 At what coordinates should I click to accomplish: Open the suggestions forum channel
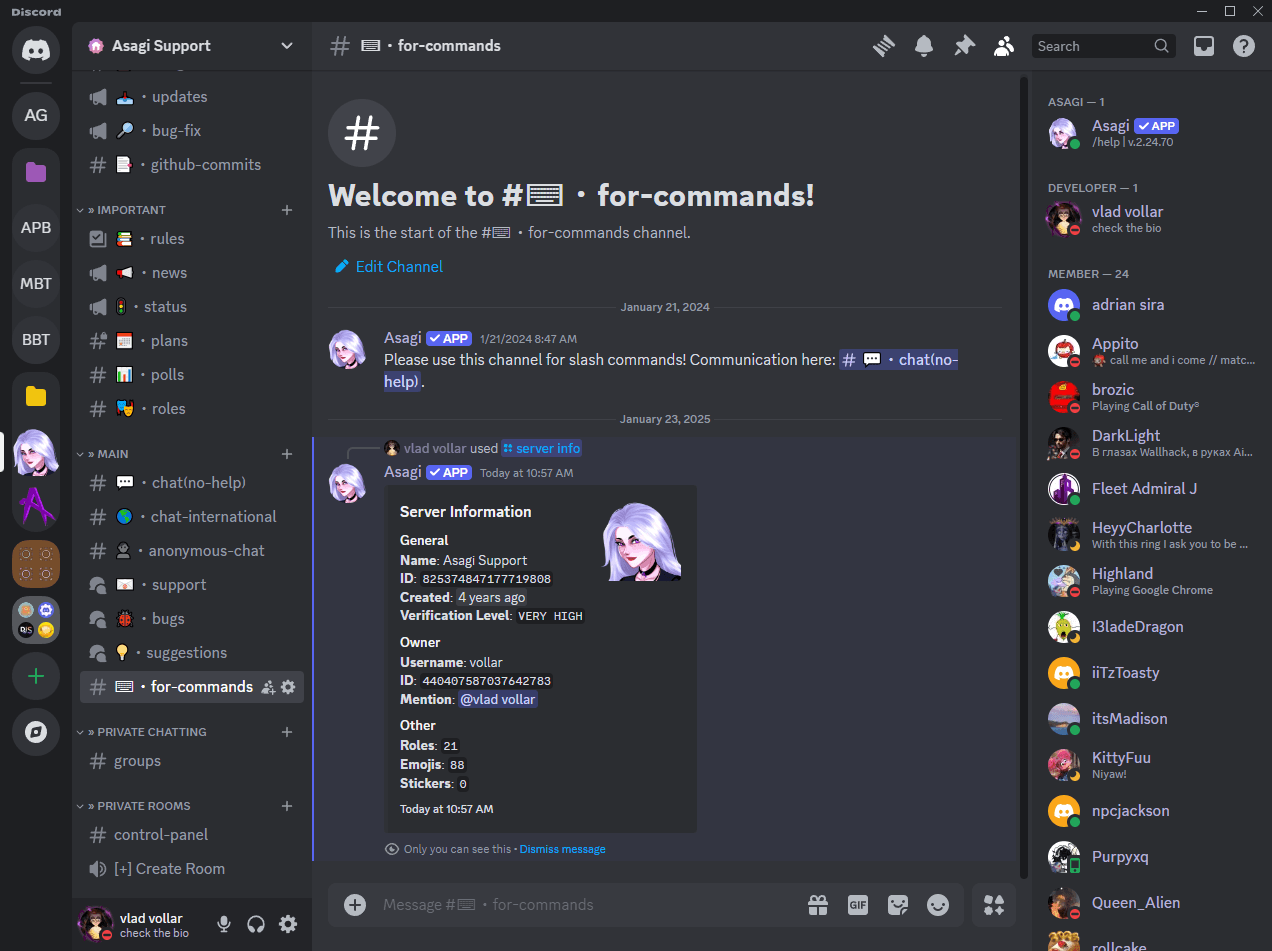click(x=192, y=653)
